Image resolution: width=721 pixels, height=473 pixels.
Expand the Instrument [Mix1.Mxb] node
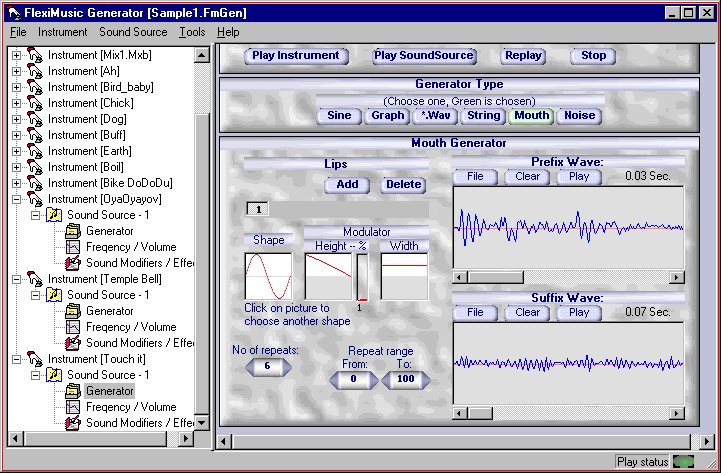pos(17,56)
